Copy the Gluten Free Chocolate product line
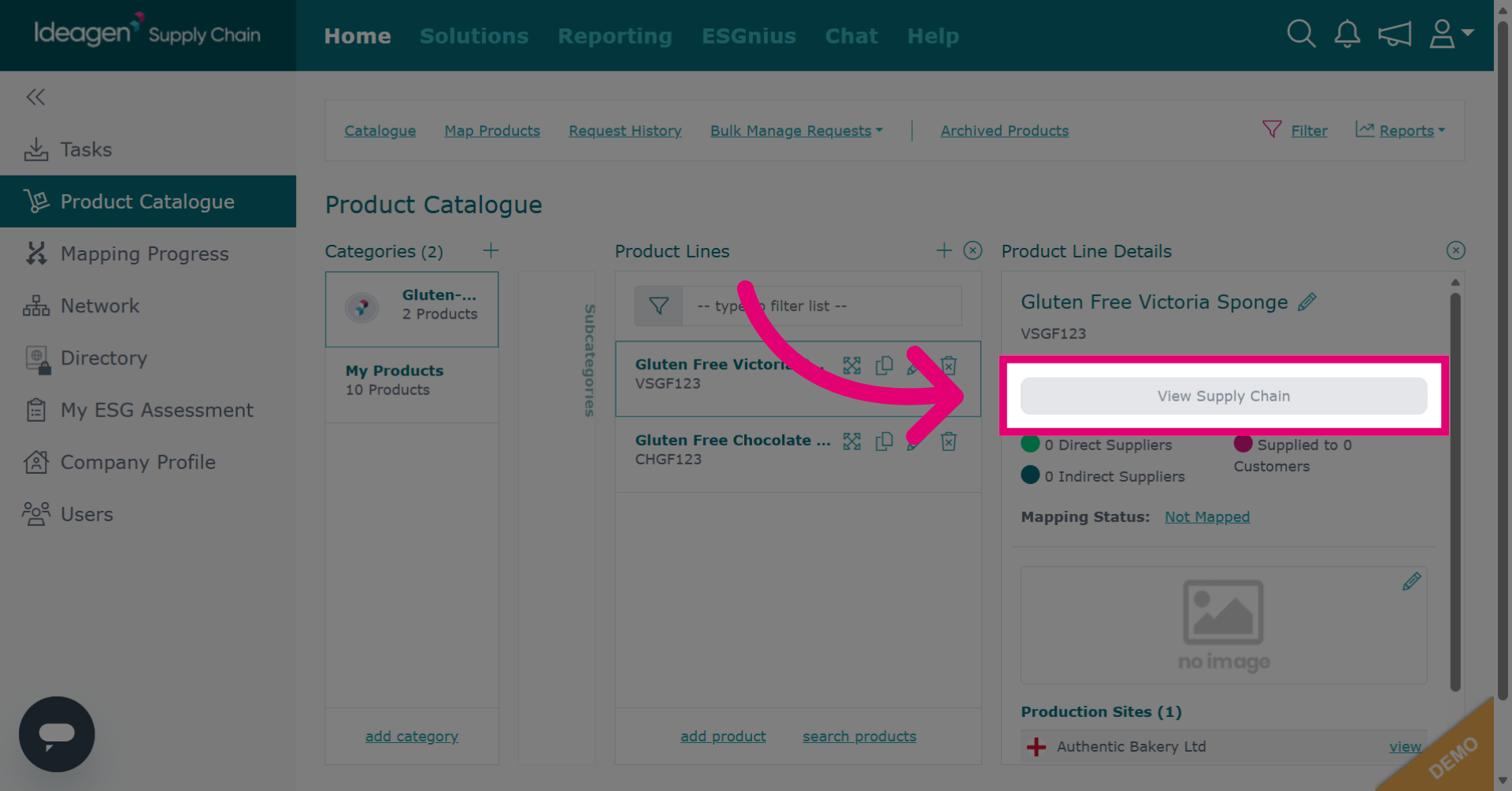 coord(884,442)
